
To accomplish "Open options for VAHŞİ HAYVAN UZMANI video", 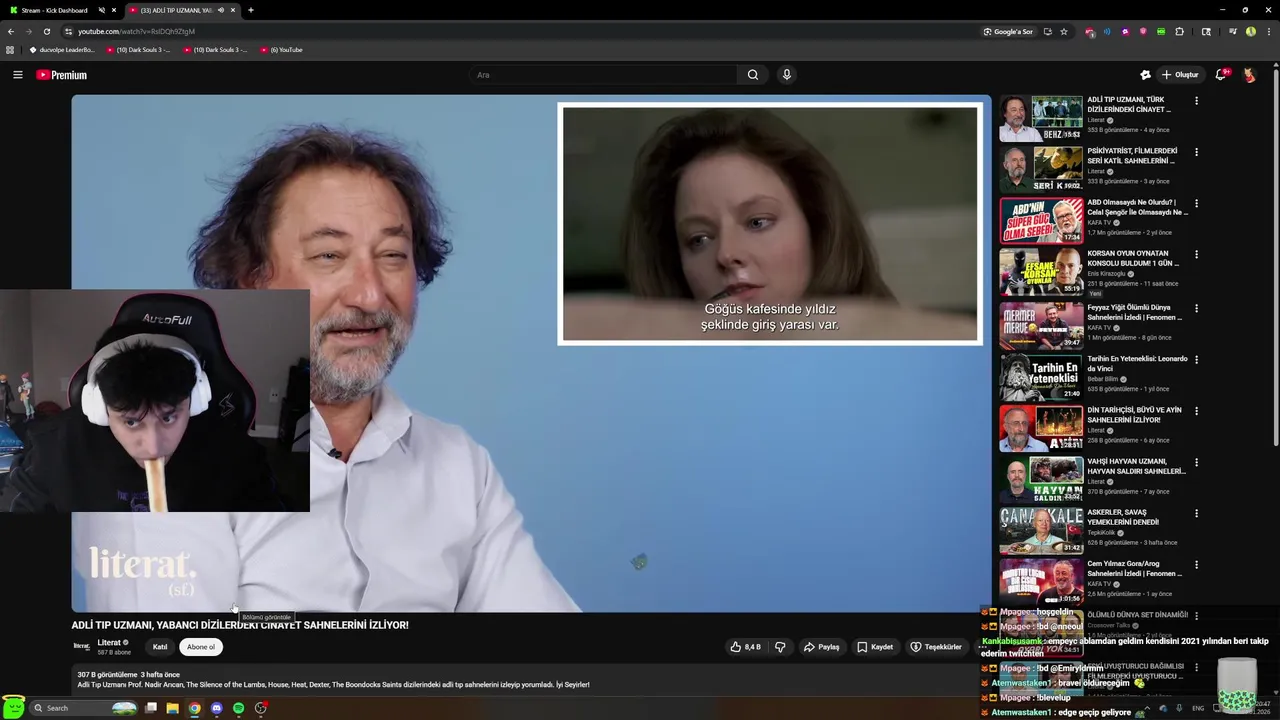I will coord(1196,462).
